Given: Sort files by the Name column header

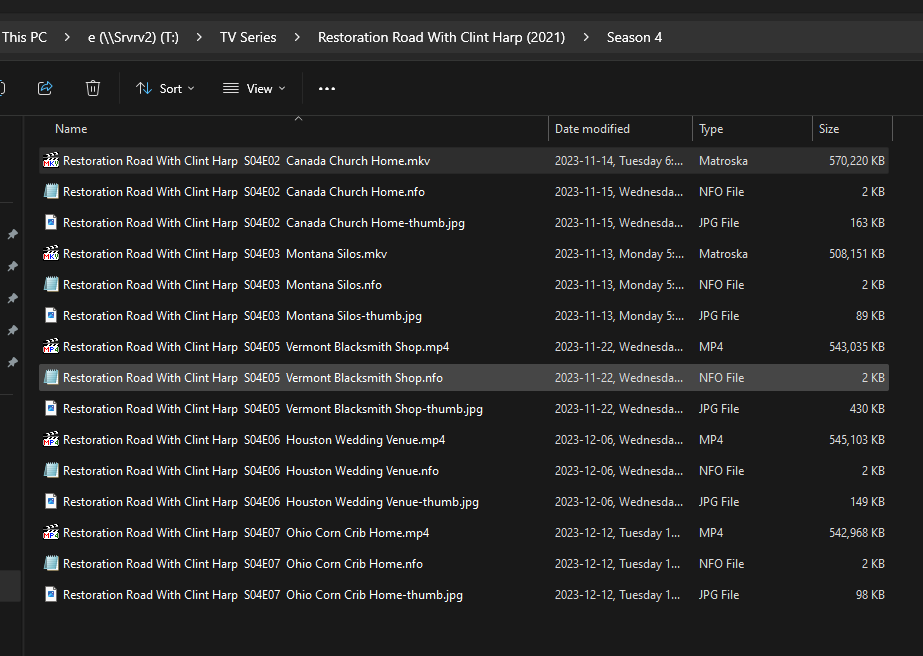Looking at the screenshot, I should tap(71, 129).
